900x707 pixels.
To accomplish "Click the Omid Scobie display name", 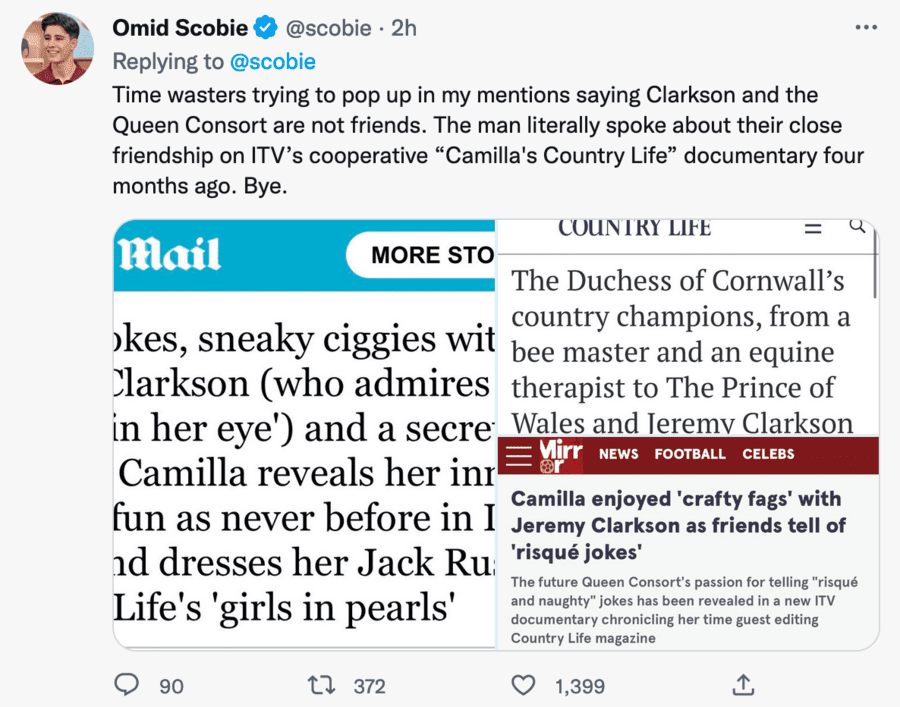I will (180, 27).
